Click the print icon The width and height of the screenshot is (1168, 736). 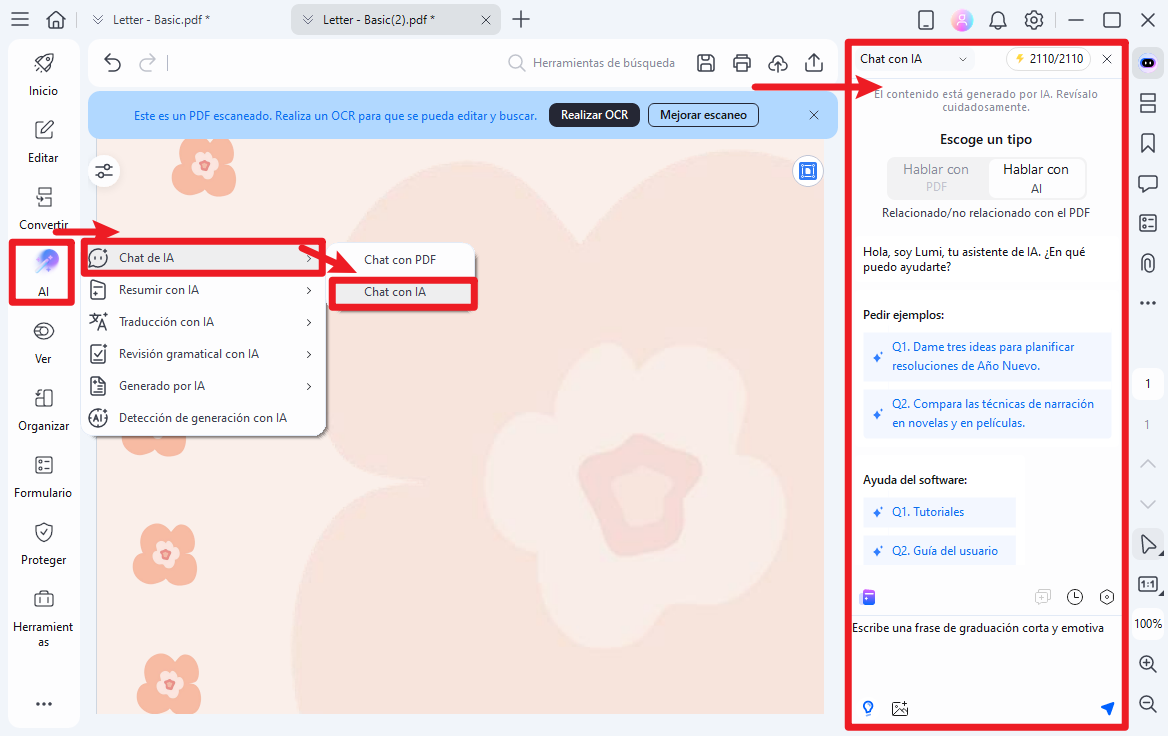click(742, 63)
